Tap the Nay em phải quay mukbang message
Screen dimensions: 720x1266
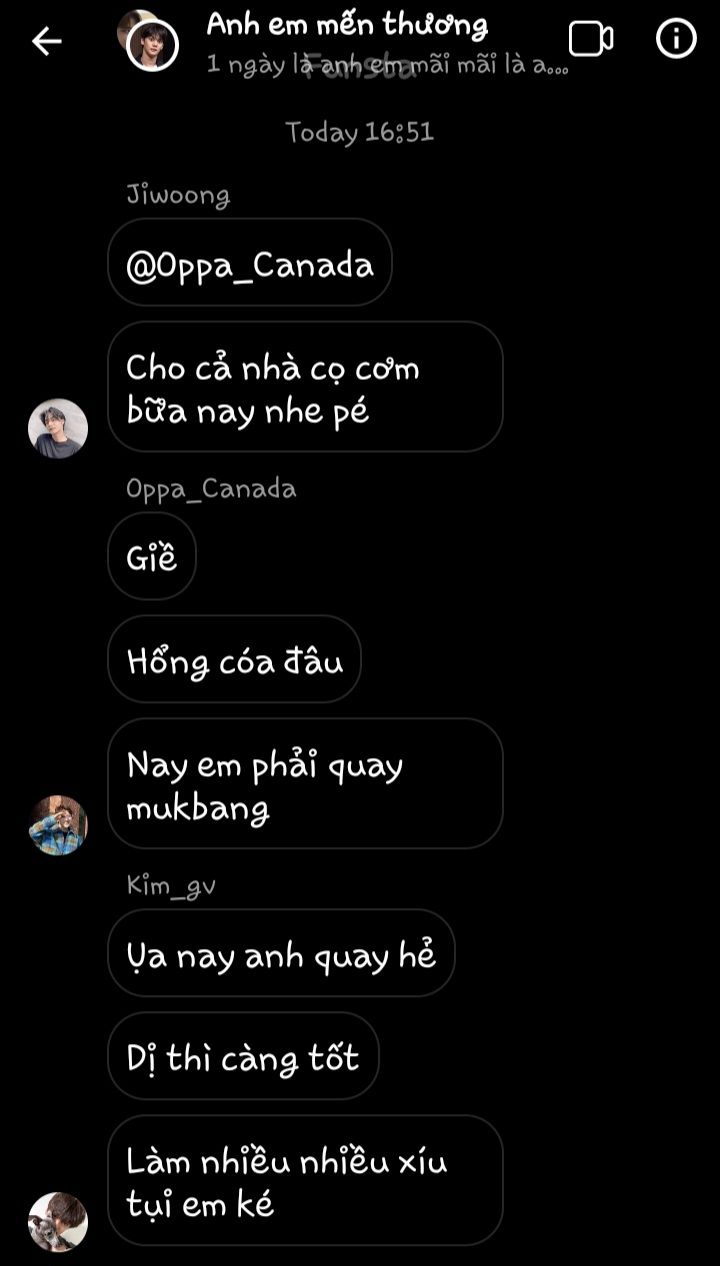click(x=305, y=783)
